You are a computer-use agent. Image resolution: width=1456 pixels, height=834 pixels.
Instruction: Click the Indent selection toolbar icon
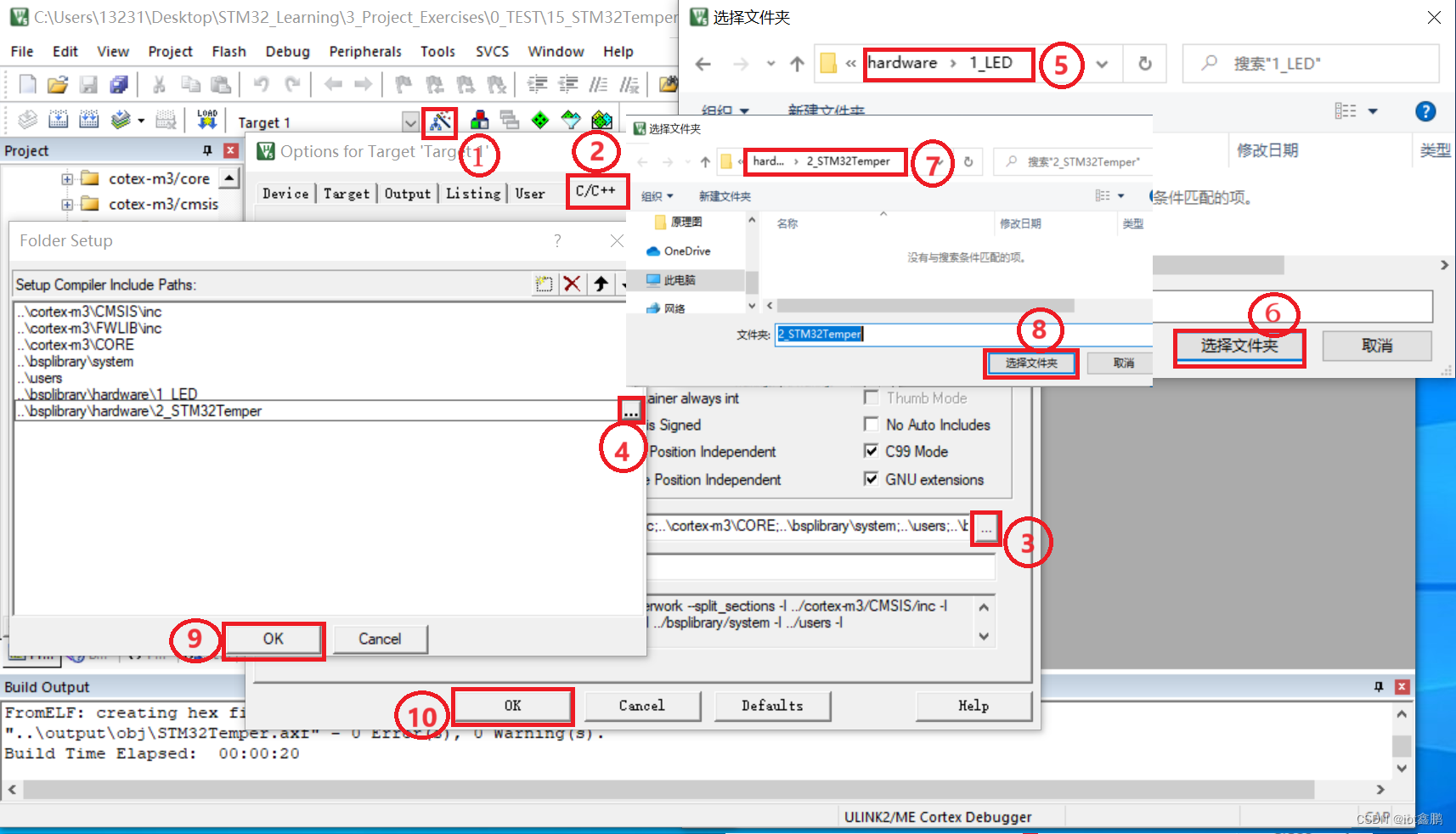tap(538, 84)
